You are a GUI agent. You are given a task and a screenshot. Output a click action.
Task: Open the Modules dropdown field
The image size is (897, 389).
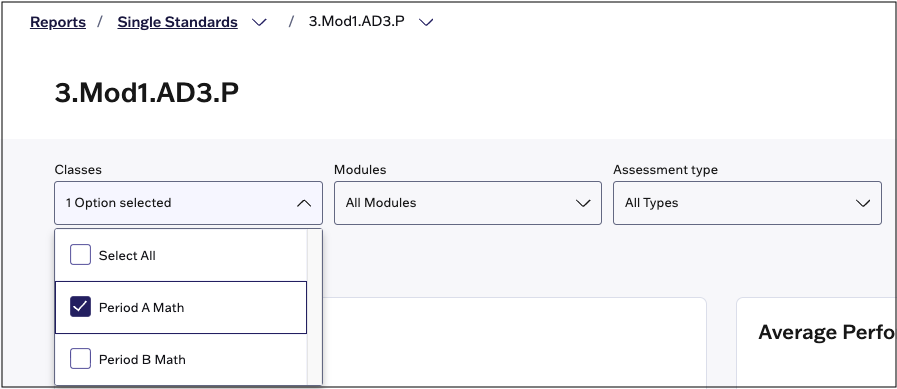468,203
